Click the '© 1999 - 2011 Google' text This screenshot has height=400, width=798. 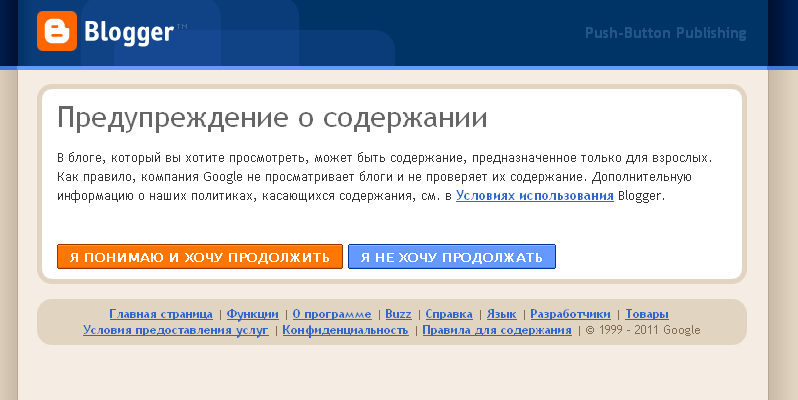[x=643, y=330]
